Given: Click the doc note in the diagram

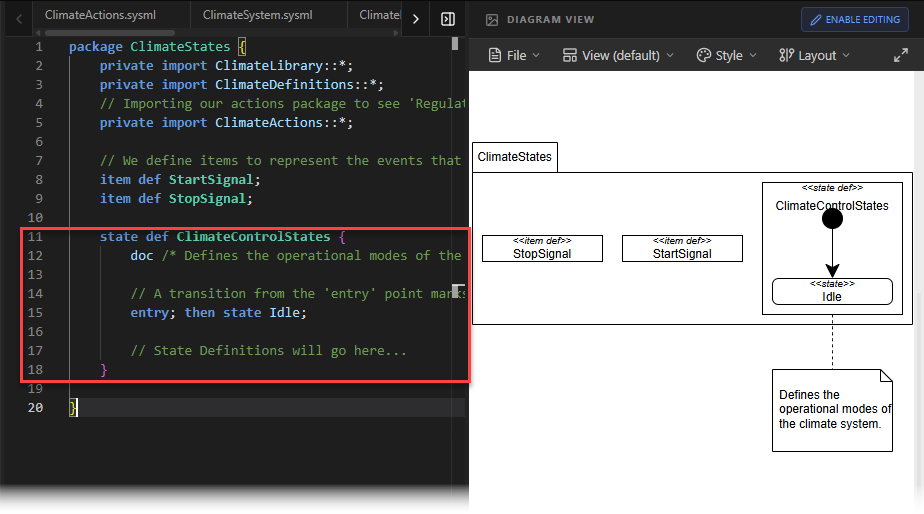Looking at the screenshot, I should click(x=832, y=410).
